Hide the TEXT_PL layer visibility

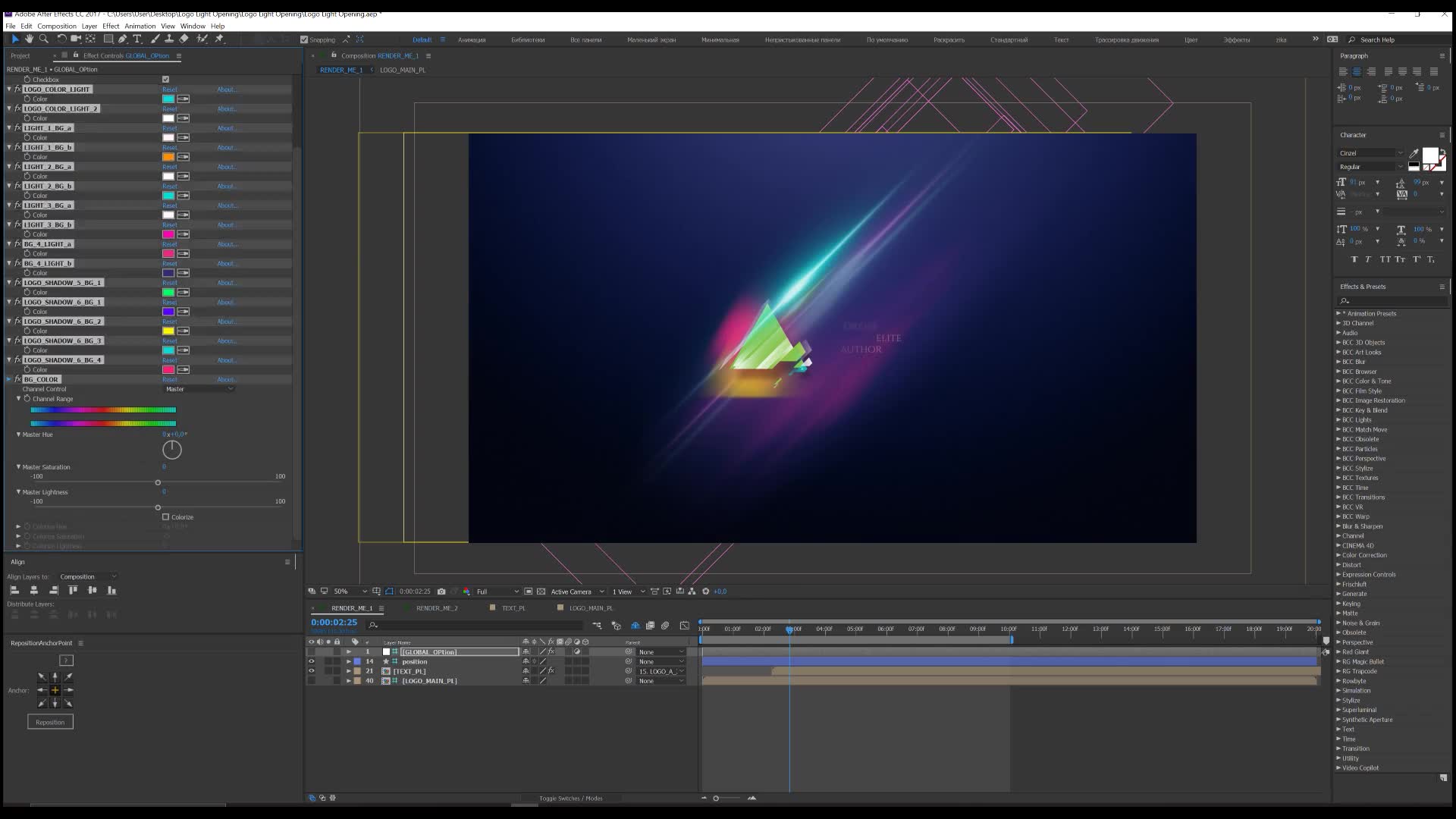point(311,671)
